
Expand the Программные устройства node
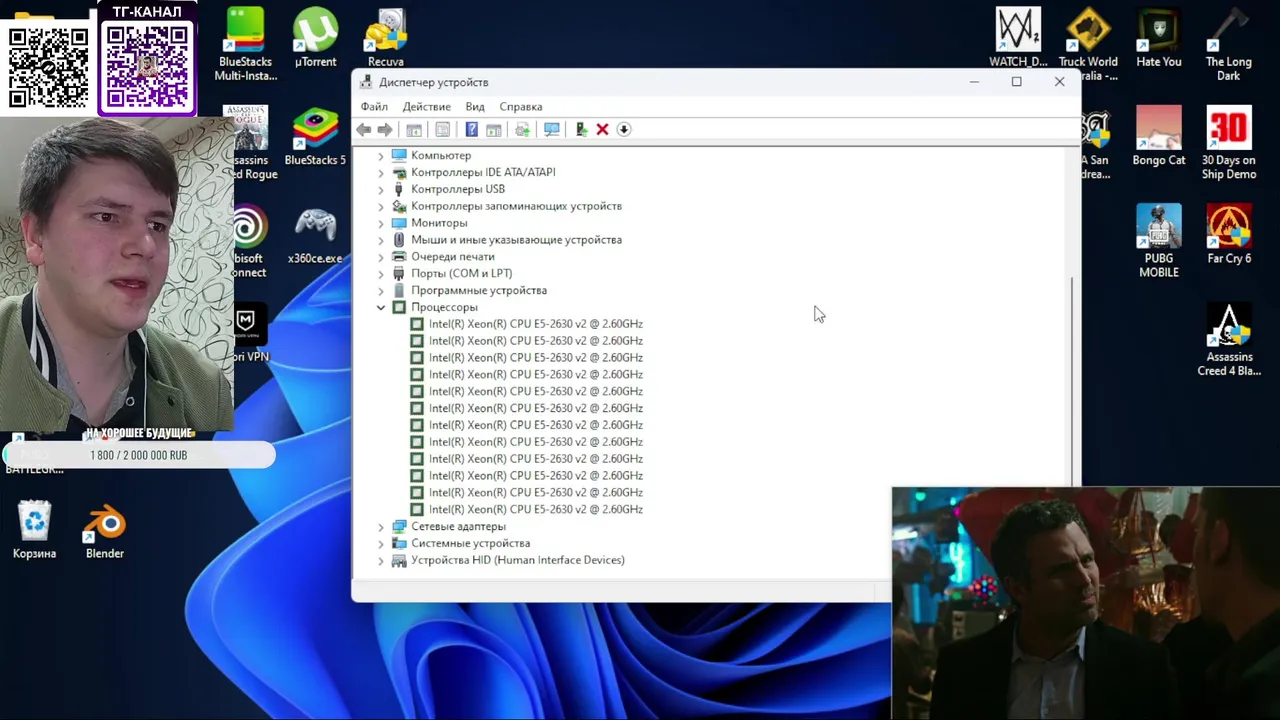tap(380, 291)
